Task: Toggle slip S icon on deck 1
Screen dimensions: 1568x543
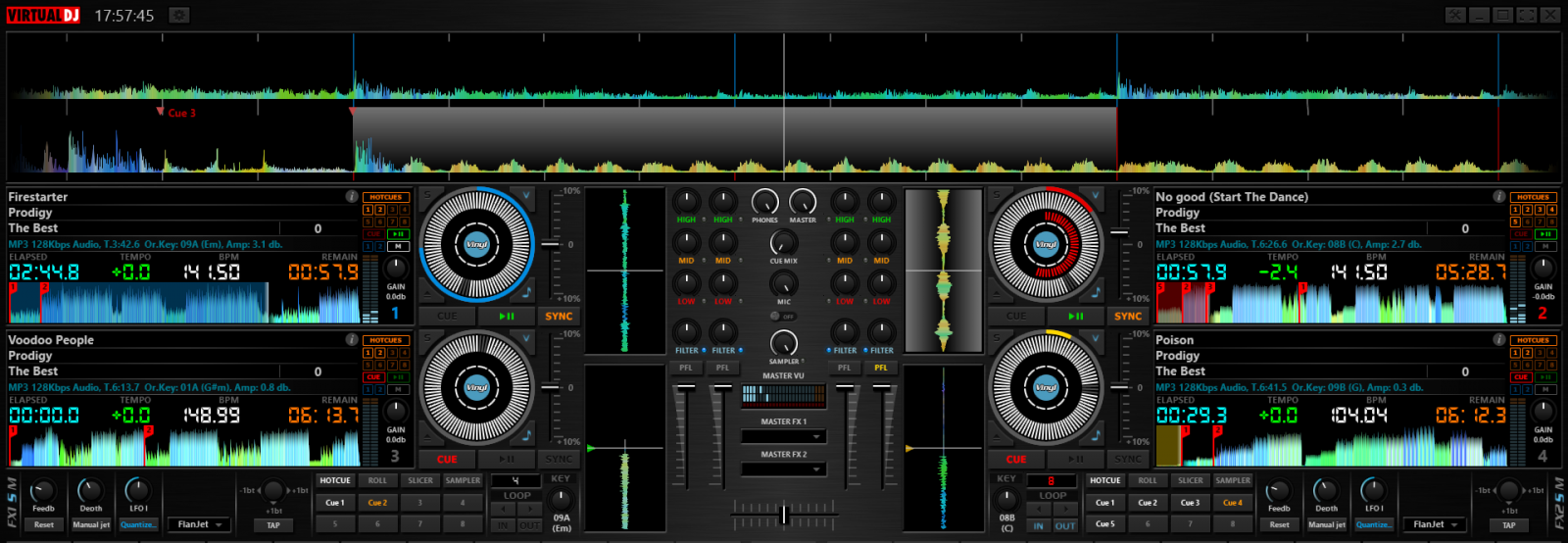Action: [x=427, y=196]
